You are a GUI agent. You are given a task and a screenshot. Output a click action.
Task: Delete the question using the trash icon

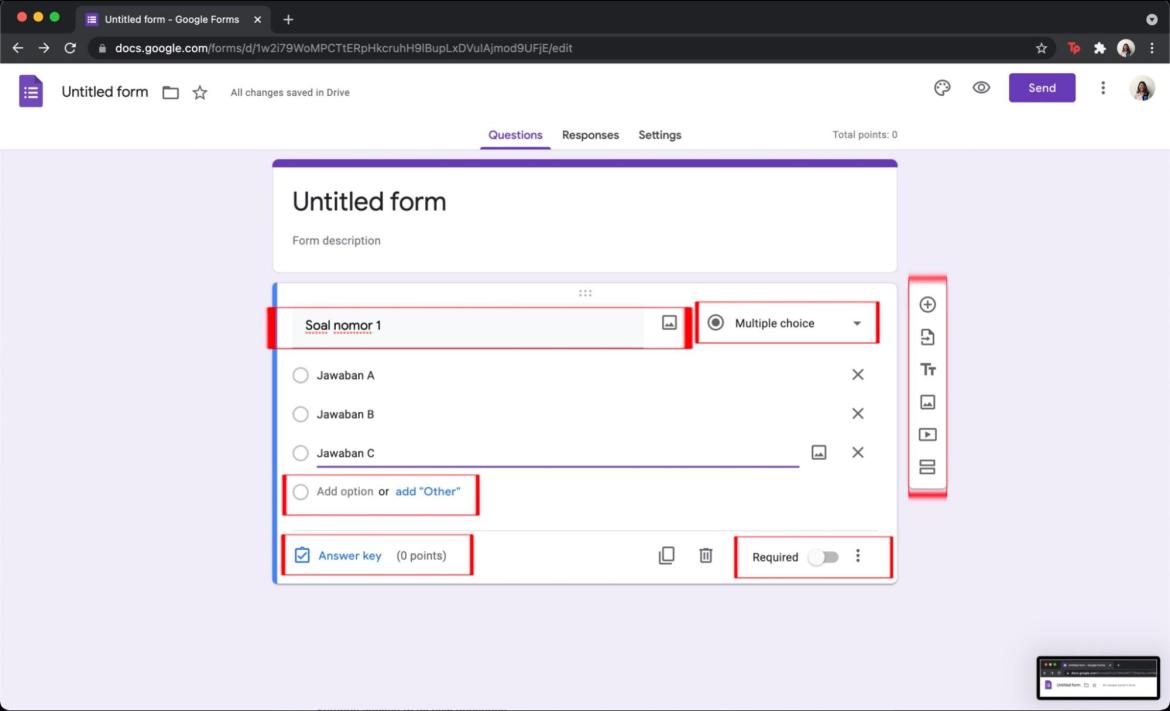(x=705, y=555)
